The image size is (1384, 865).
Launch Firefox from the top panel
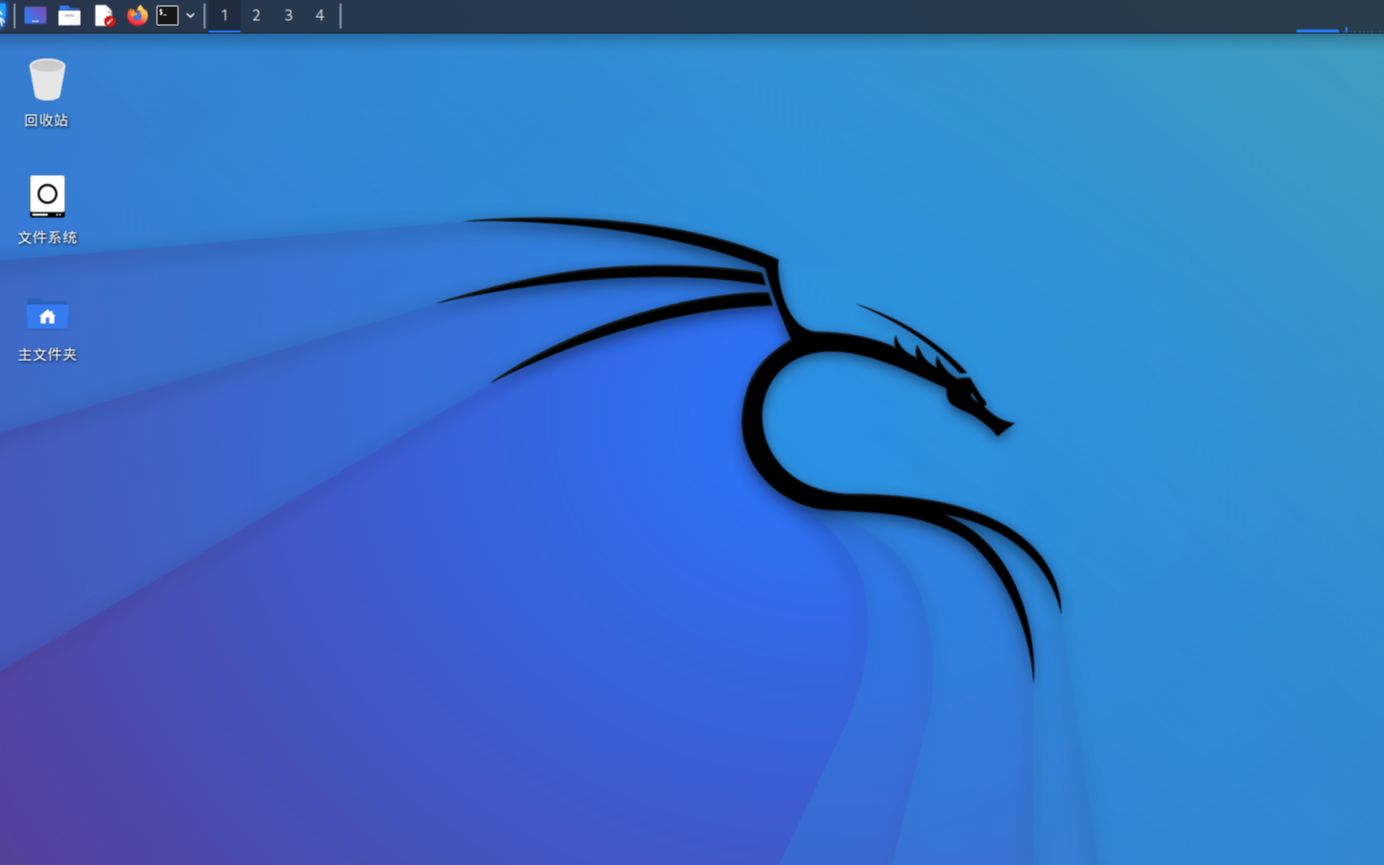pyautogui.click(x=137, y=15)
